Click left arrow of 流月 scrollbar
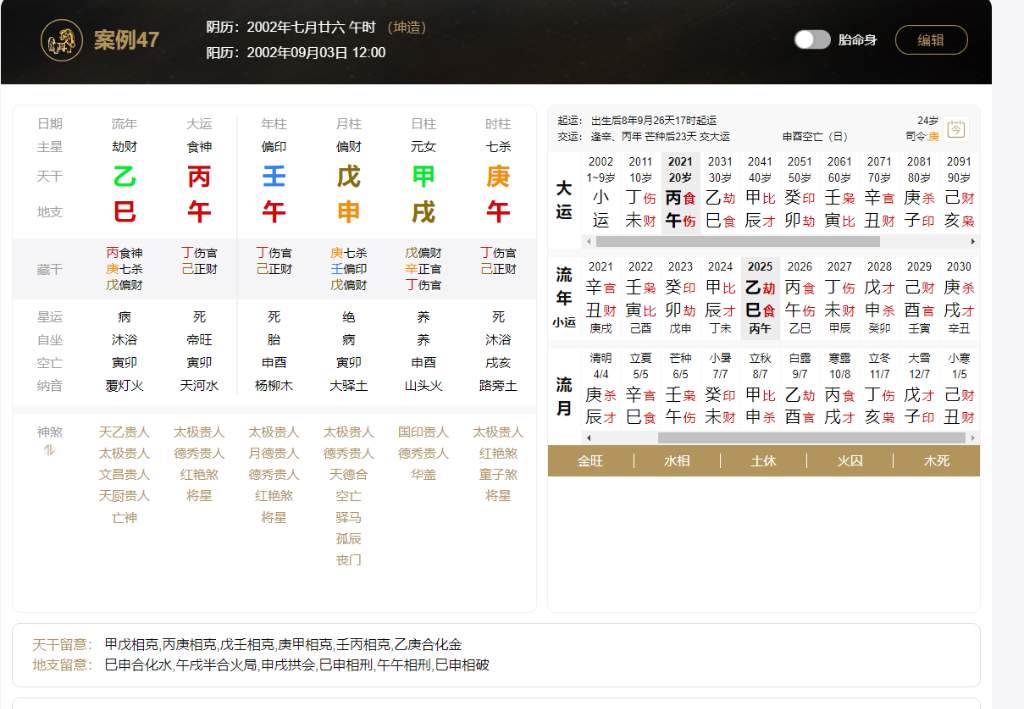 click(x=588, y=438)
